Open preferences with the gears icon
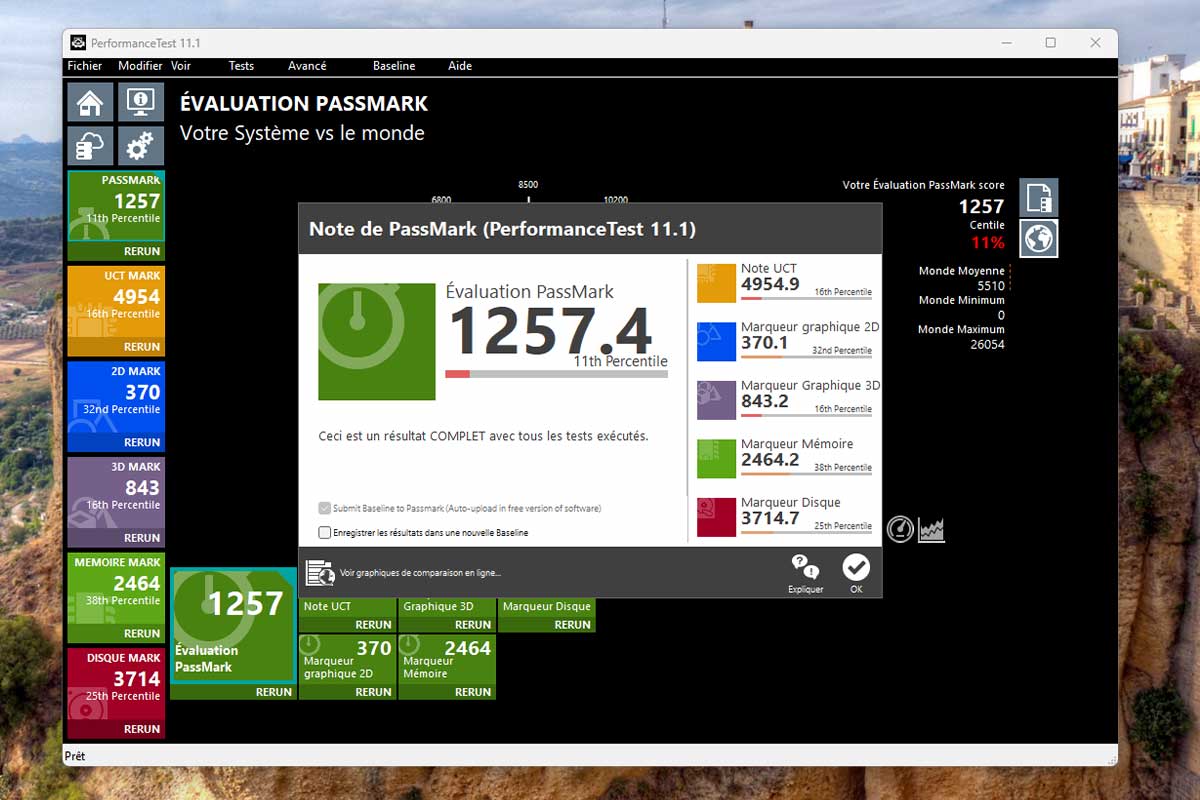 (141, 146)
